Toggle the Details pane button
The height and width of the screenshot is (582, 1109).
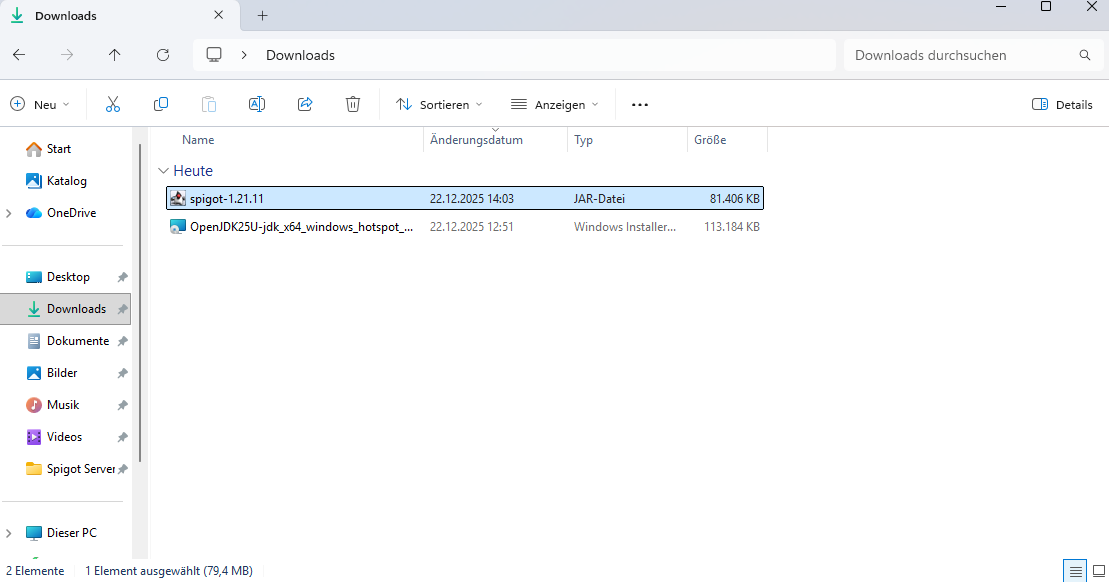[1062, 104]
